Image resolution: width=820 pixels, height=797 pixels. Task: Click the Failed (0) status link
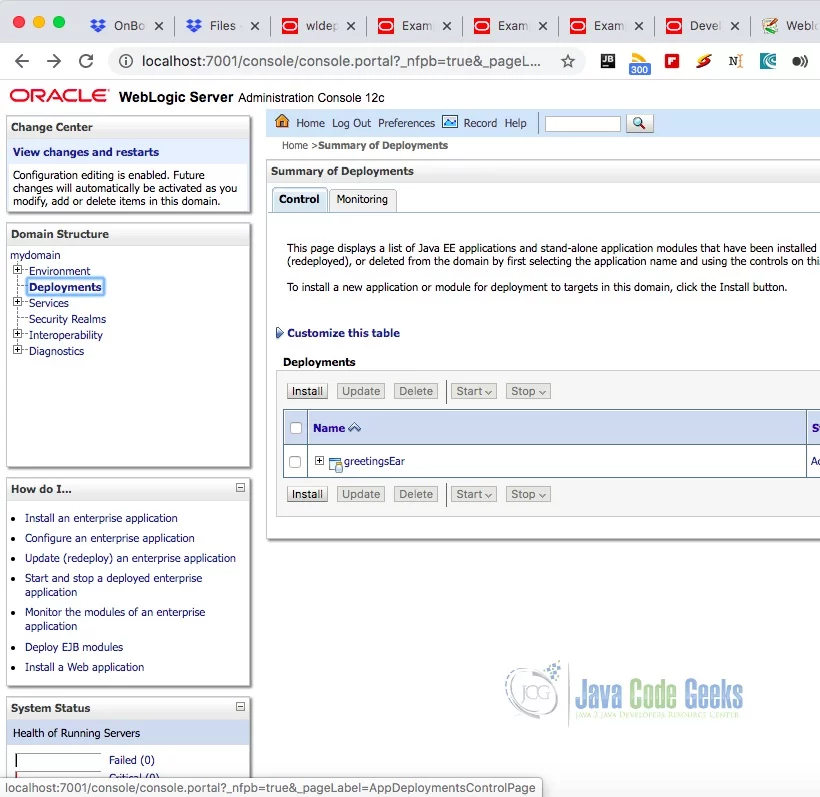(132, 760)
